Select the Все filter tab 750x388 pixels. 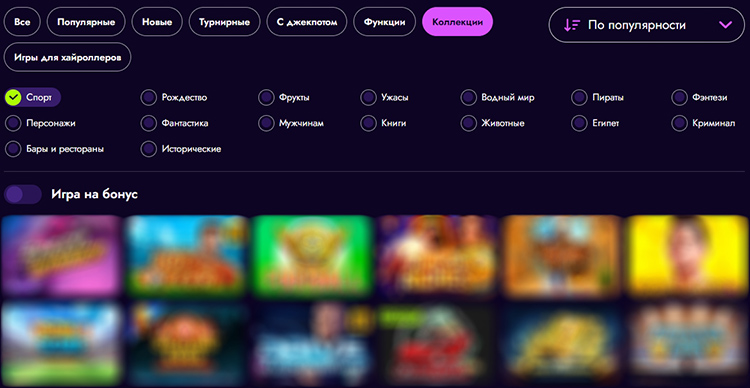(22, 22)
